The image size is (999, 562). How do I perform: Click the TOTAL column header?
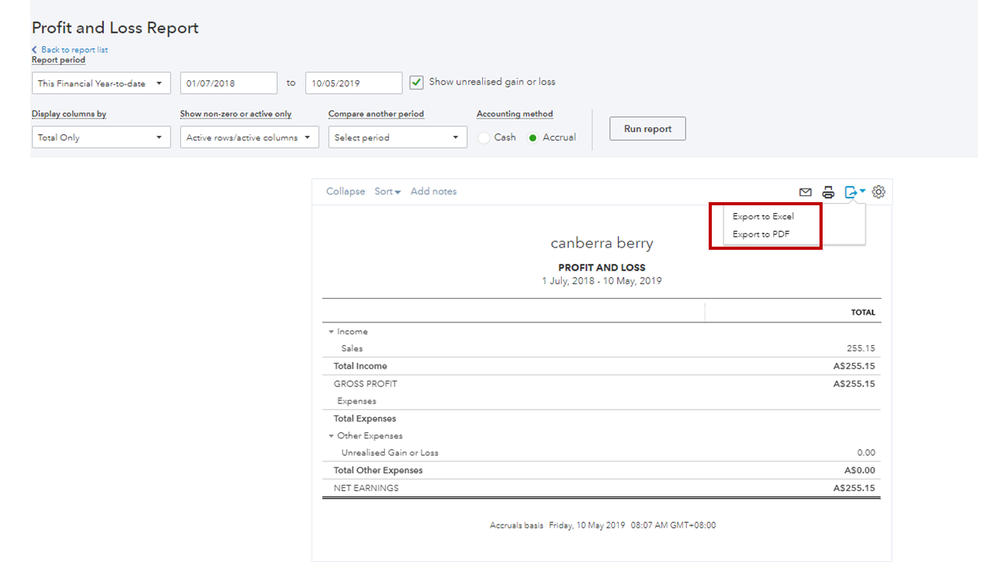(863, 312)
